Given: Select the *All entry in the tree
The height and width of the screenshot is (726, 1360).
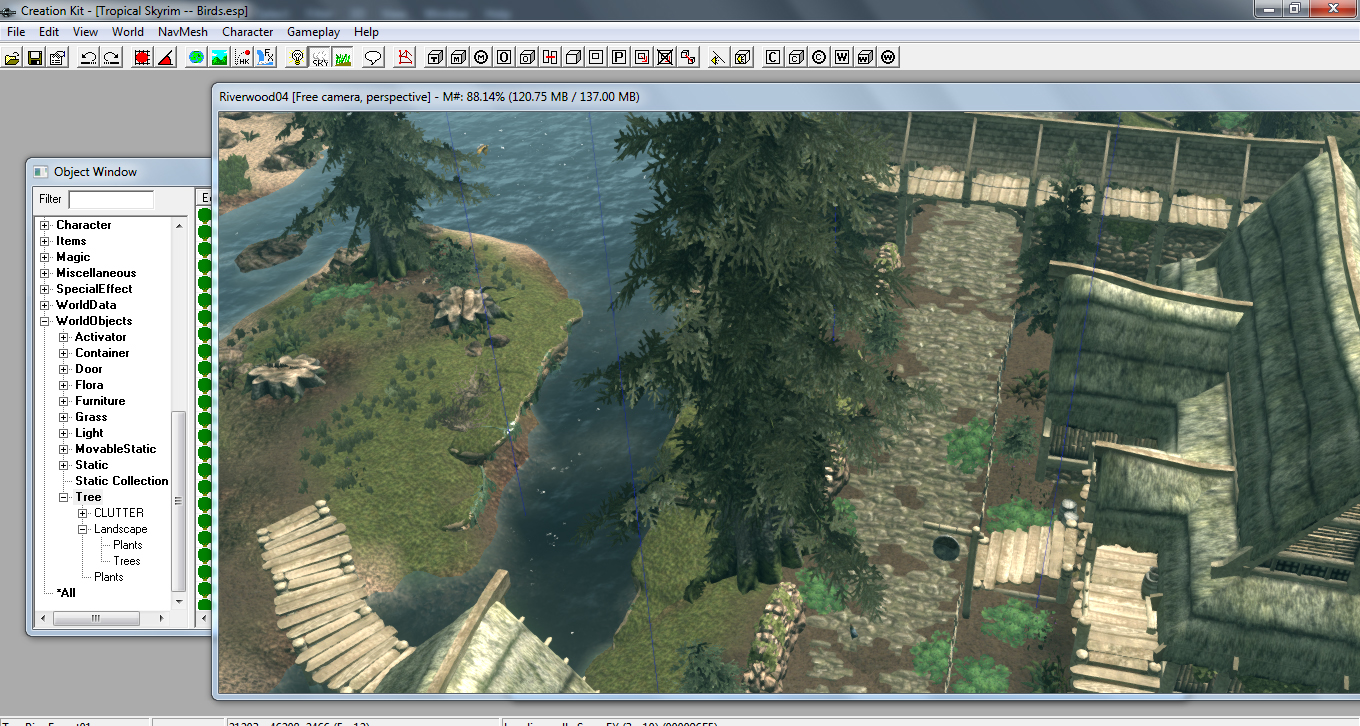Looking at the screenshot, I should point(66,593).
